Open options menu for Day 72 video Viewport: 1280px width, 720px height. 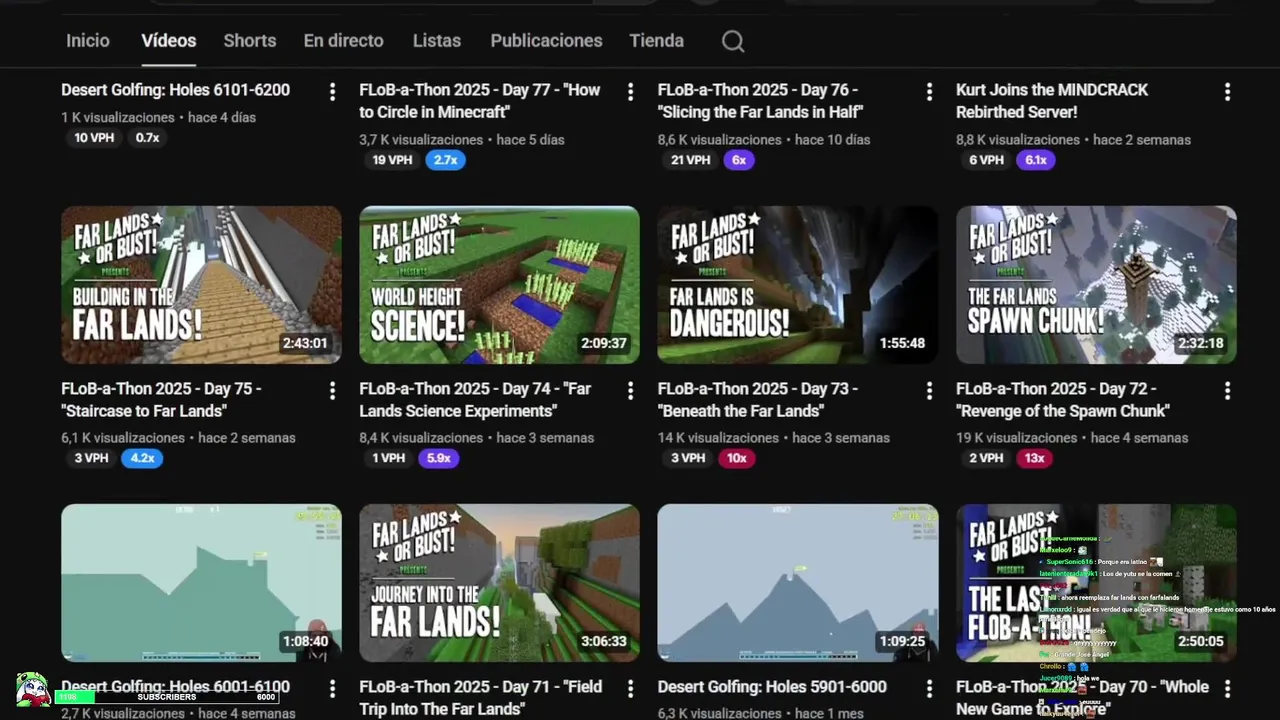[1227, 391]
